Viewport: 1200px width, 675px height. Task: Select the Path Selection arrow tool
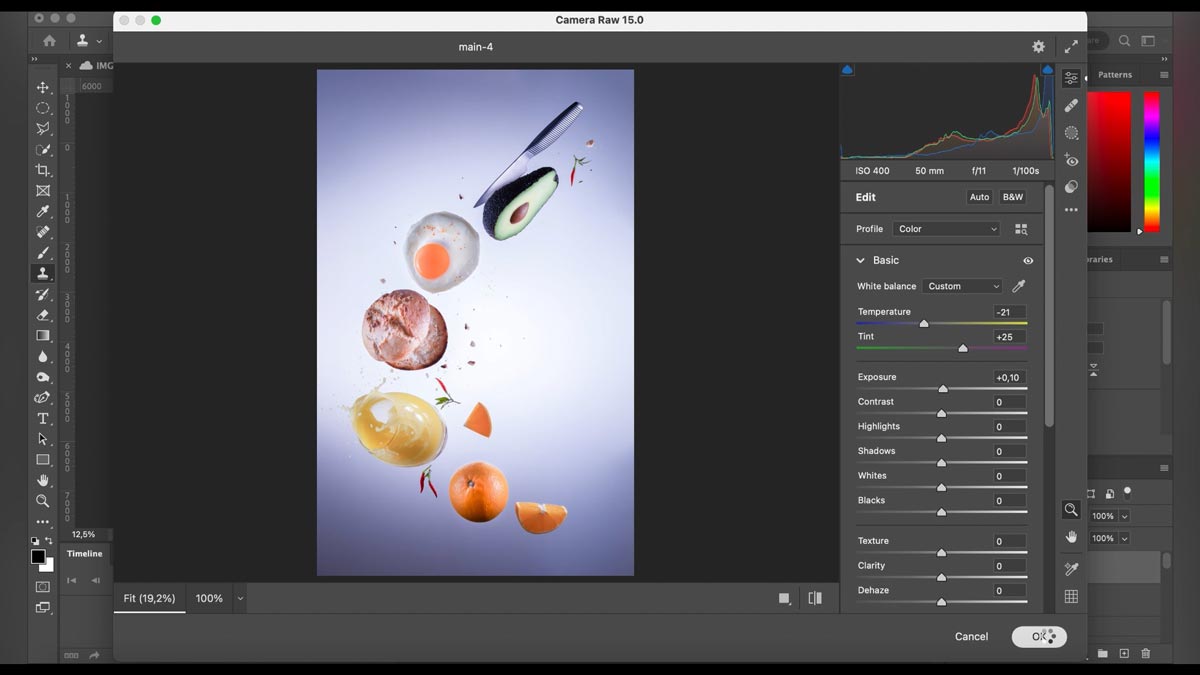[x=43, y=439]
